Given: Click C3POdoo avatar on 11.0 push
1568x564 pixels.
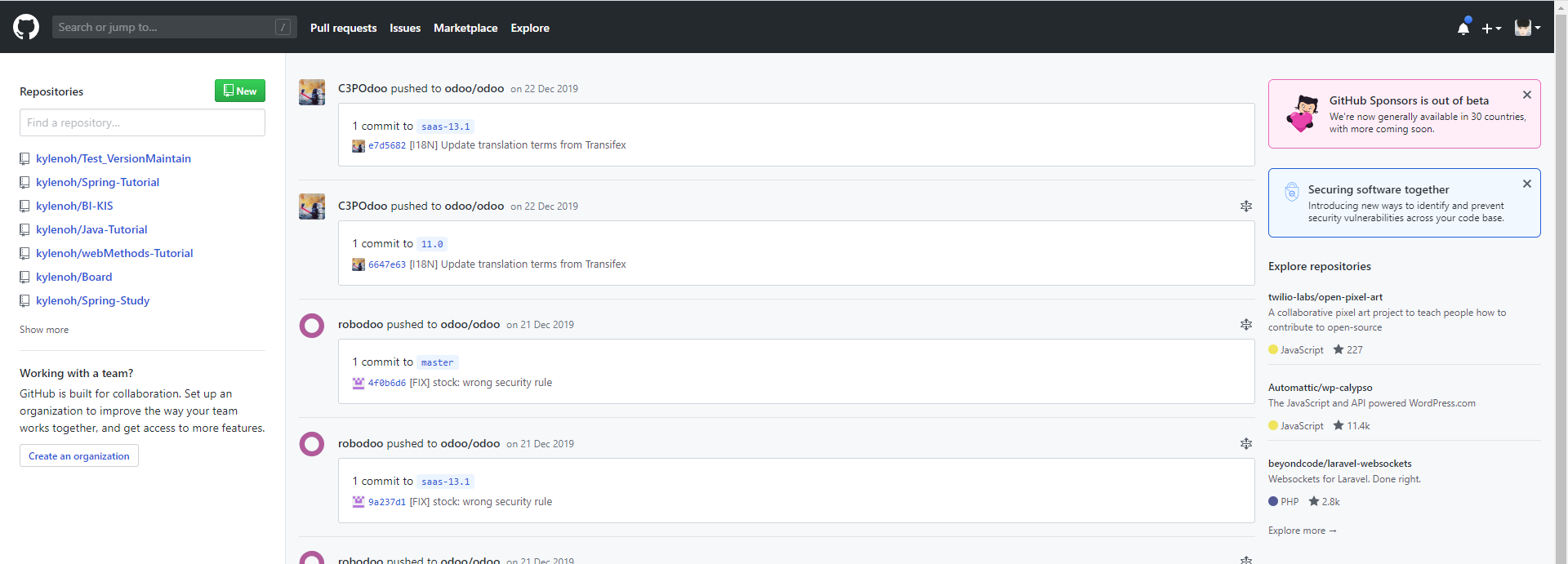Looking at the screenshot, I should tap(312, 207).
